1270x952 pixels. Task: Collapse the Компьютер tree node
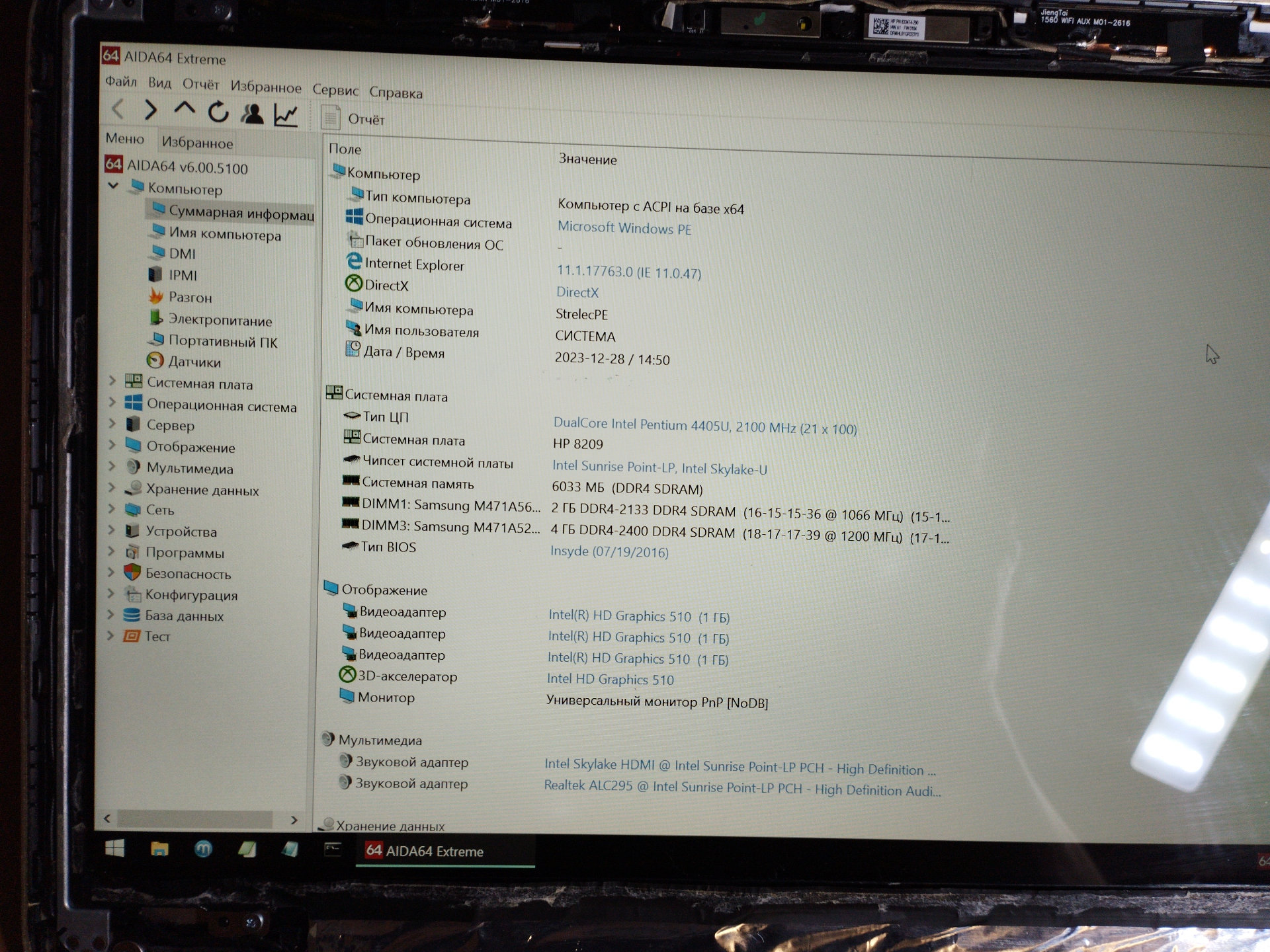[113, 186]
